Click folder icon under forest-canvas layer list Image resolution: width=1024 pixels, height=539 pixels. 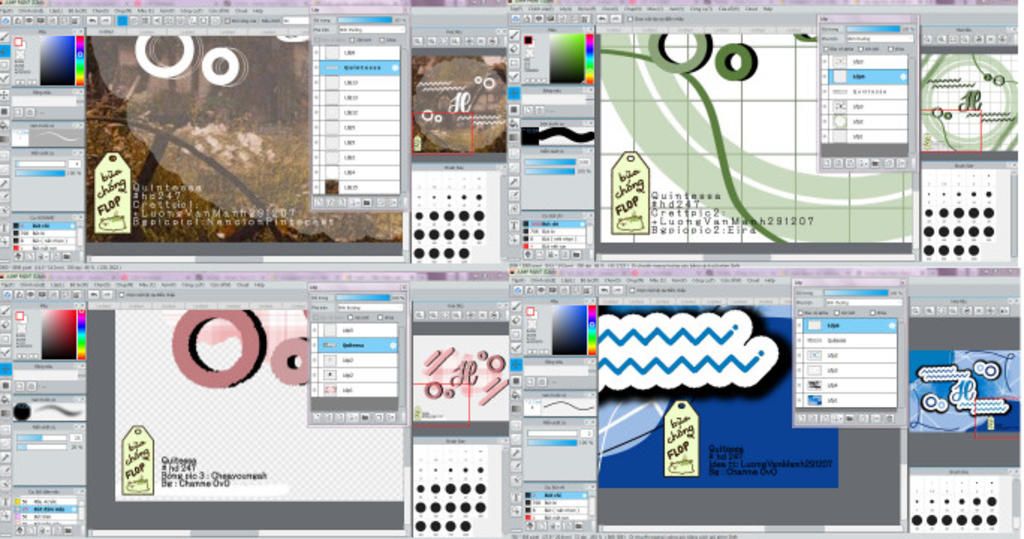coord(366,203)
